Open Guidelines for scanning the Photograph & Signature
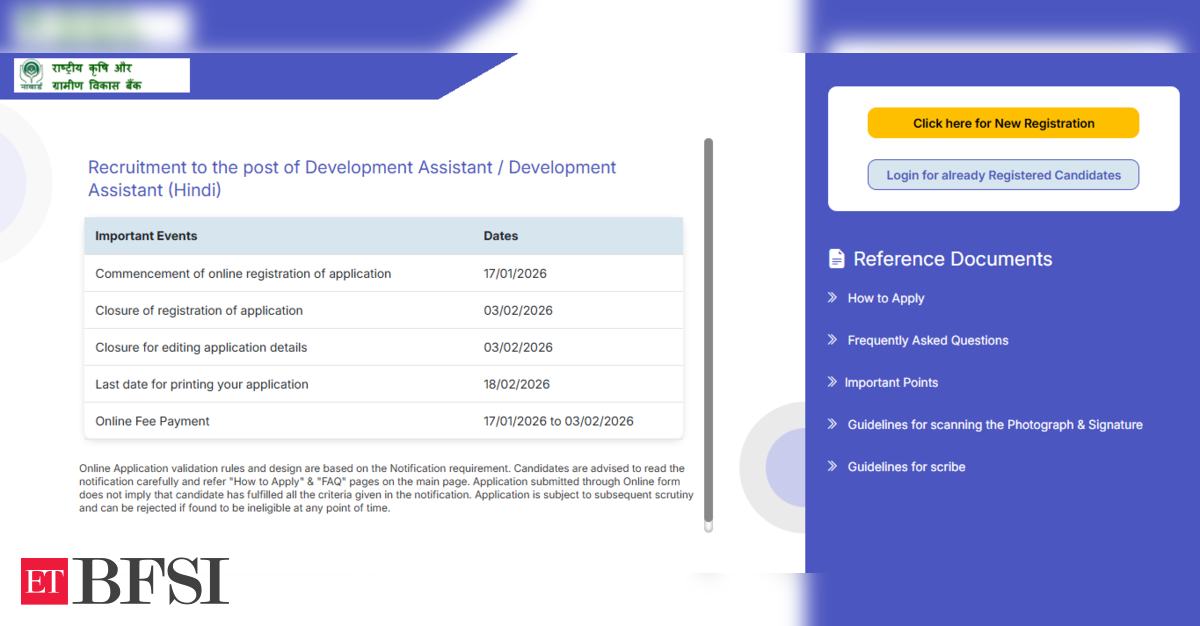This screenshot has height=626, width=1200. (995, 424)
